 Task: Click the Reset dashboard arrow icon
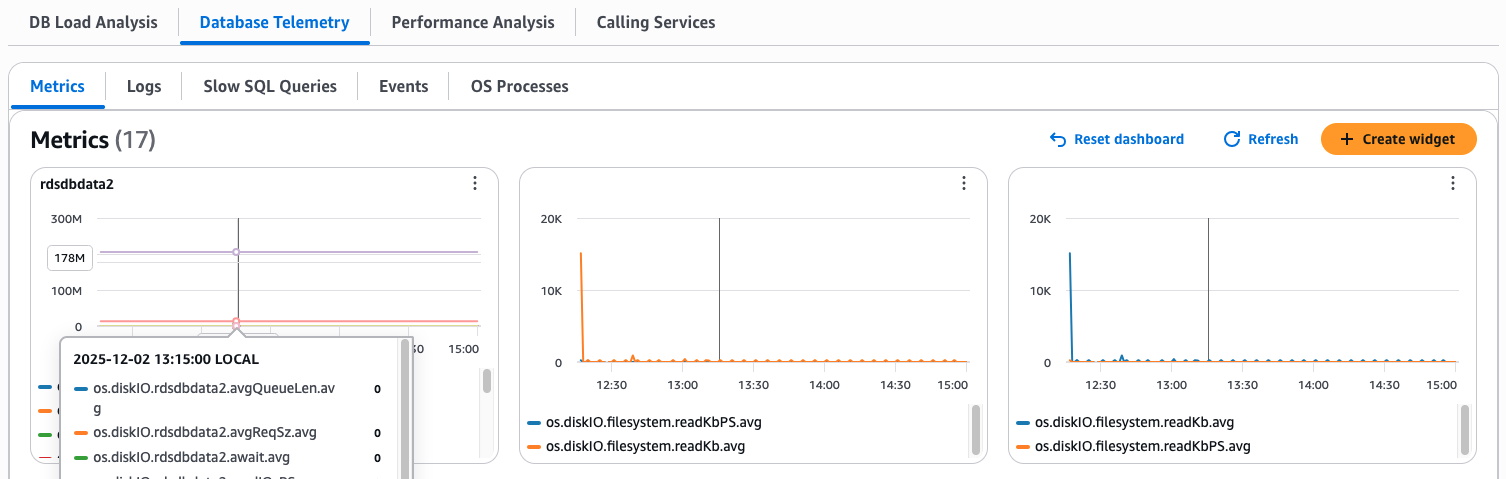point(1058,140)
